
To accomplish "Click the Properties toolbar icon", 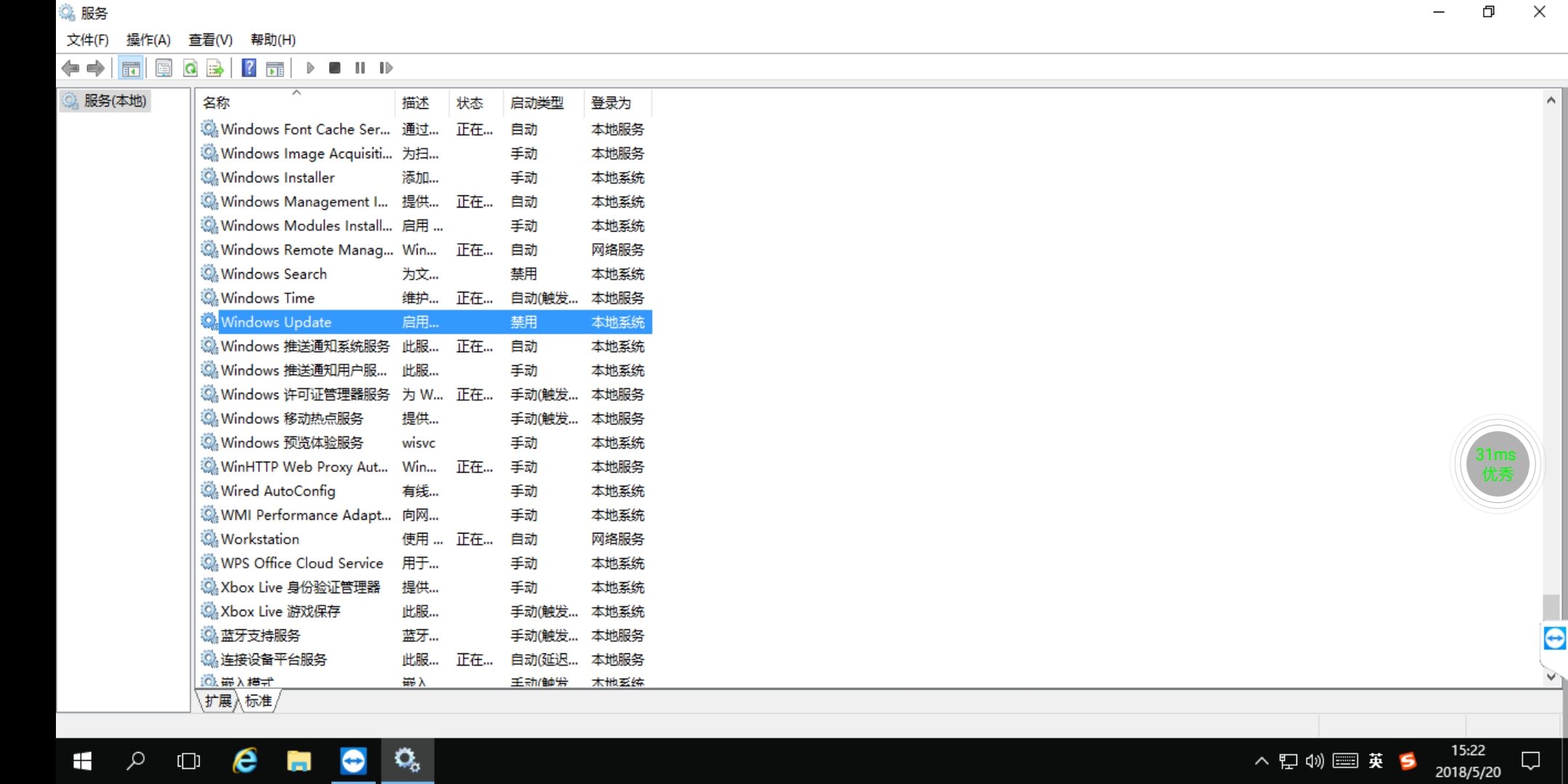I will tap(164, 68).
